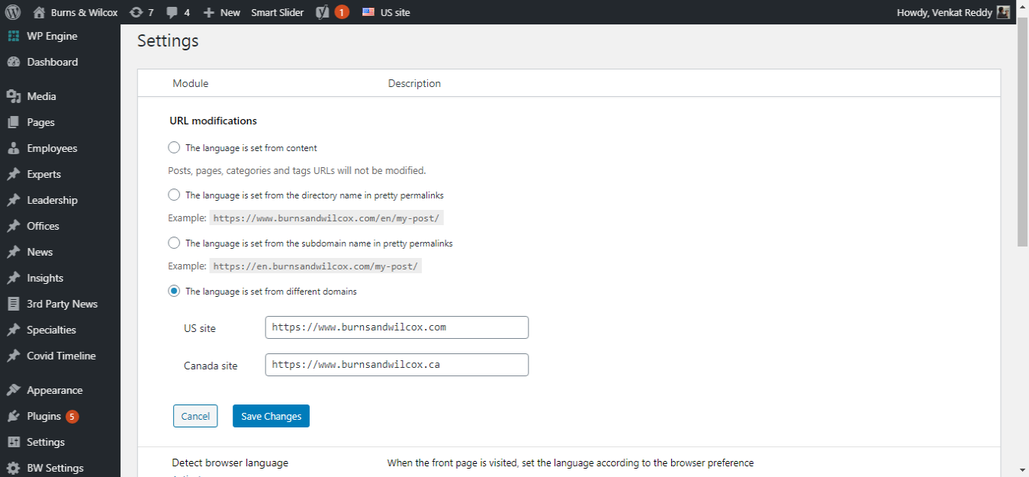Click the Media sidebar icon

click(13, 96)
